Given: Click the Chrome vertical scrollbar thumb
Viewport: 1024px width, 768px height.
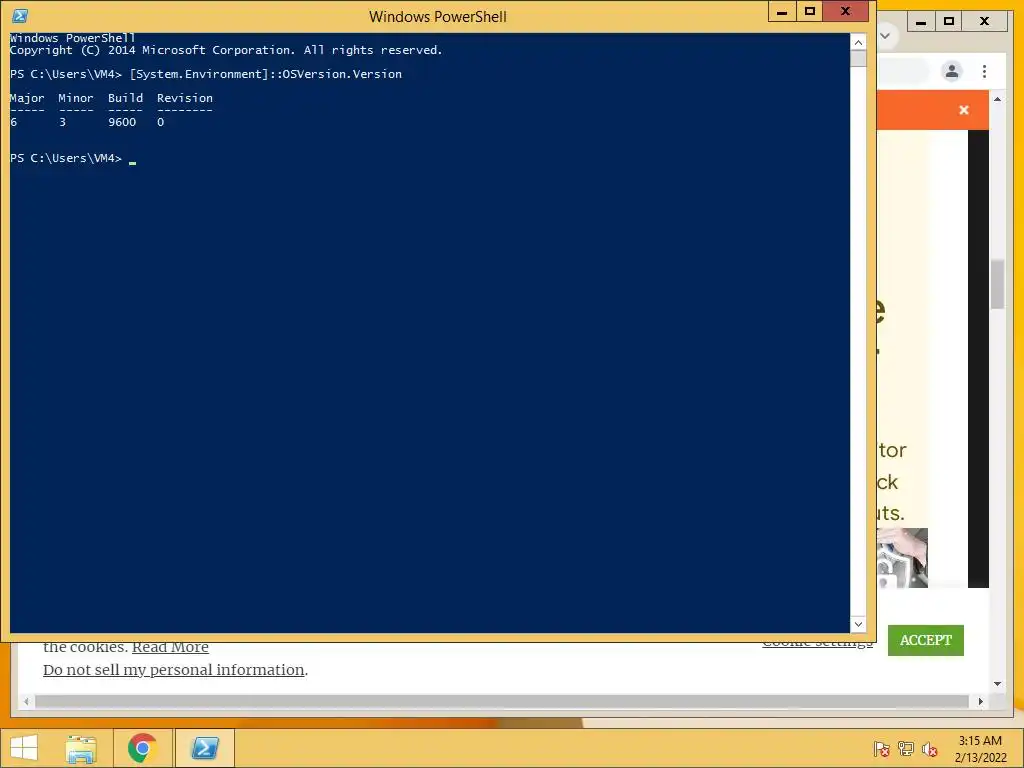Looking at the screenshot, I should (997, 284).
